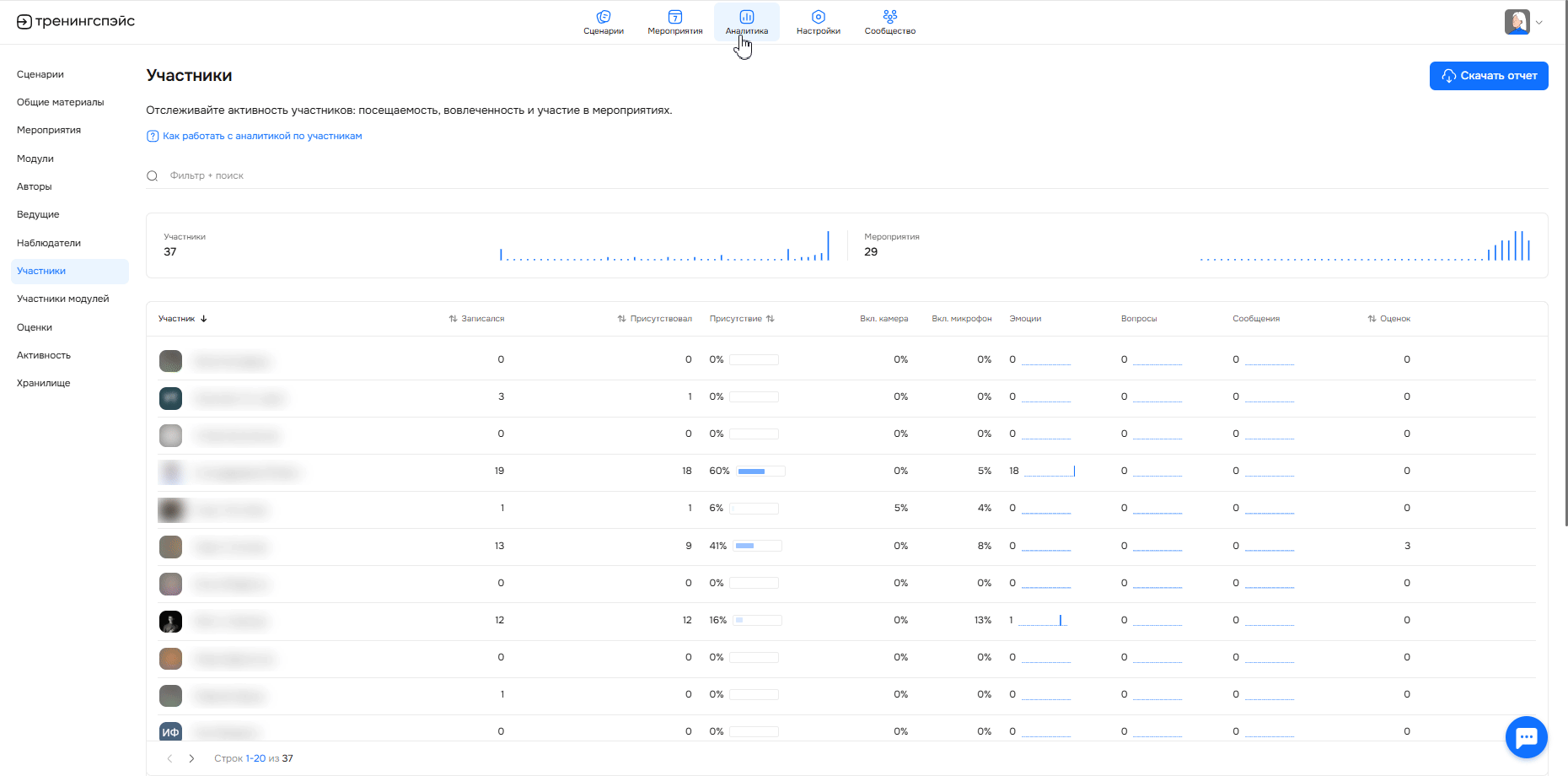
Task: Go to next page of table rows
Action: click(192, 758)
